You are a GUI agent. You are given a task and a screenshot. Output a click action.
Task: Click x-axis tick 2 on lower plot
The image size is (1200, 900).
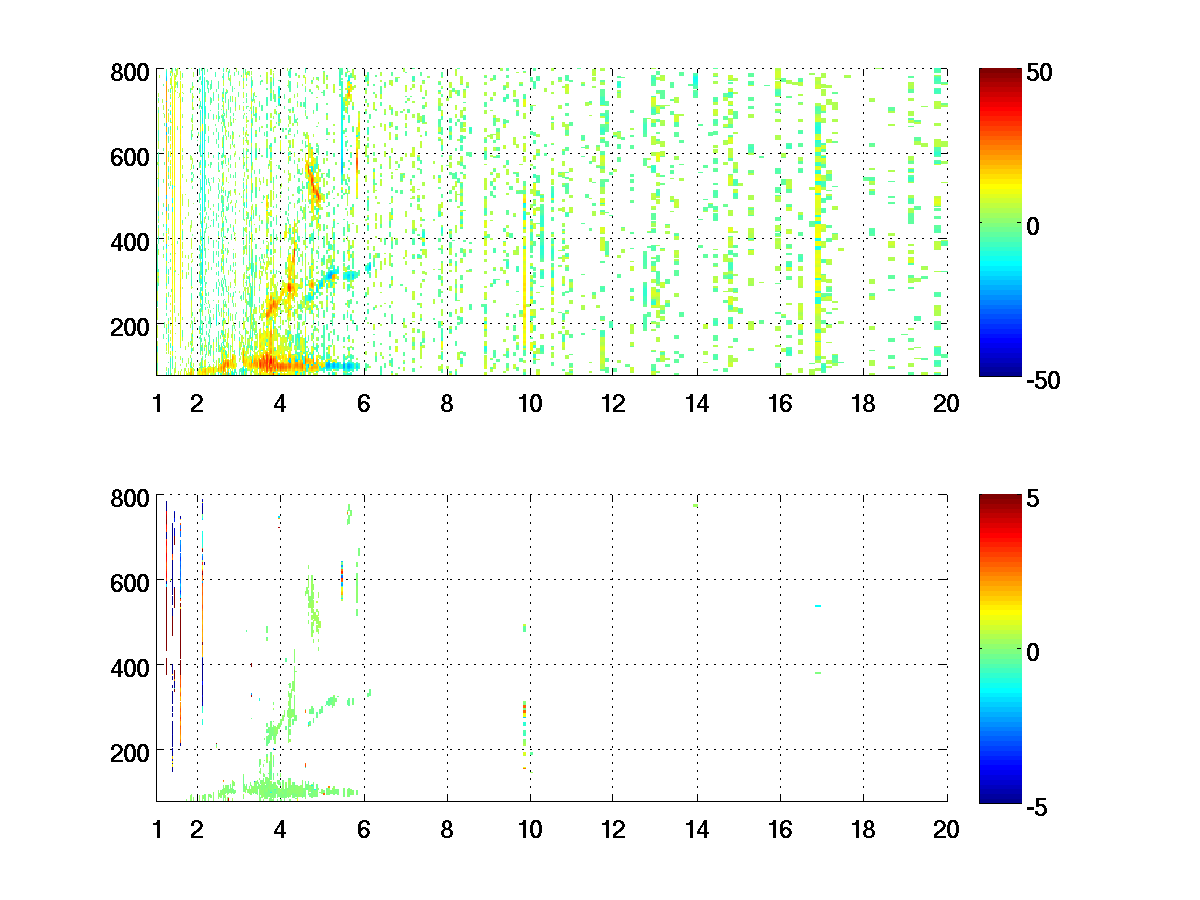(198, 829)
